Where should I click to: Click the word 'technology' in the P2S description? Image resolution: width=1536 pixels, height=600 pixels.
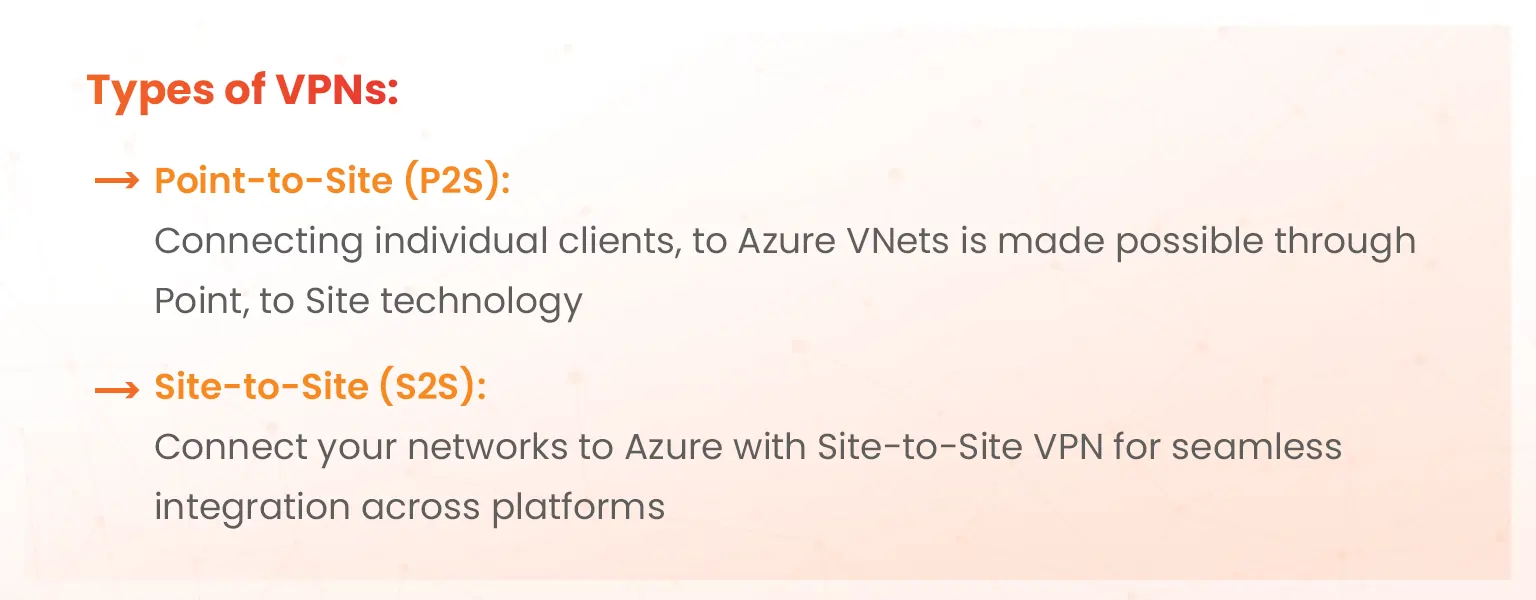click(481, 301)
